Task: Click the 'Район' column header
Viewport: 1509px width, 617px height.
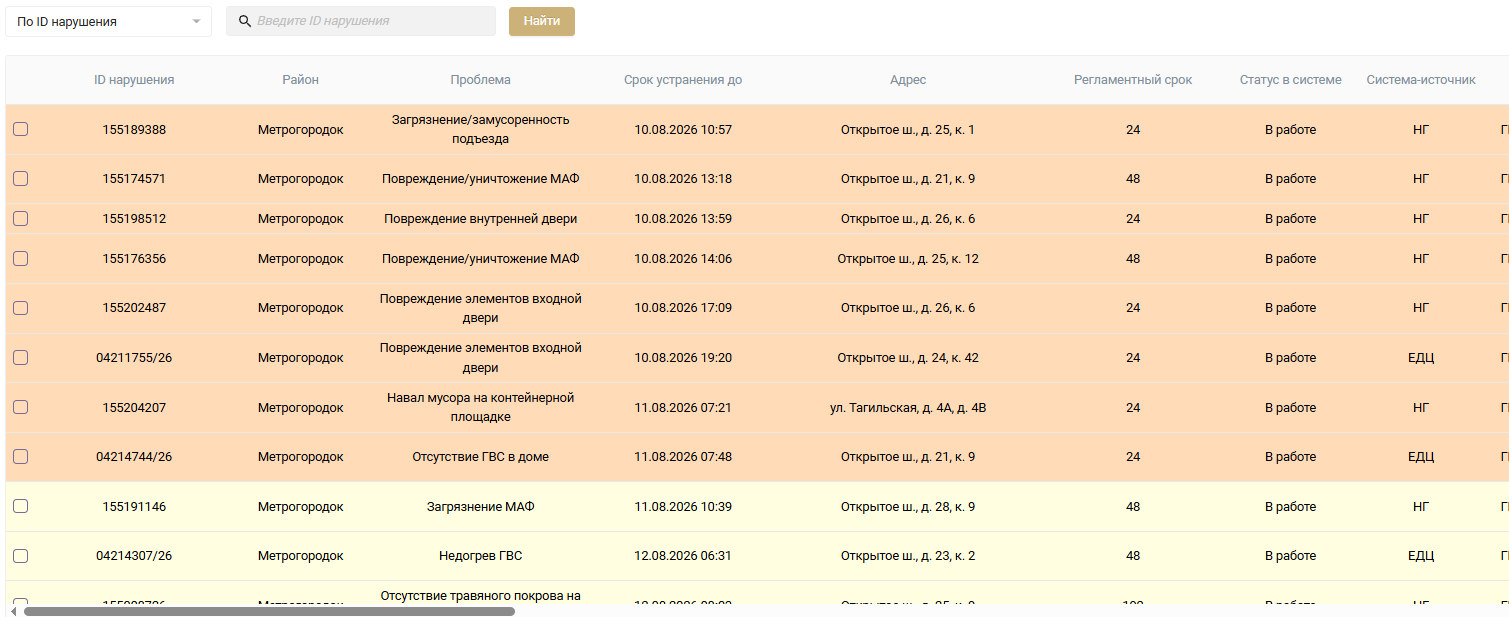Action: tap(300, 80)
